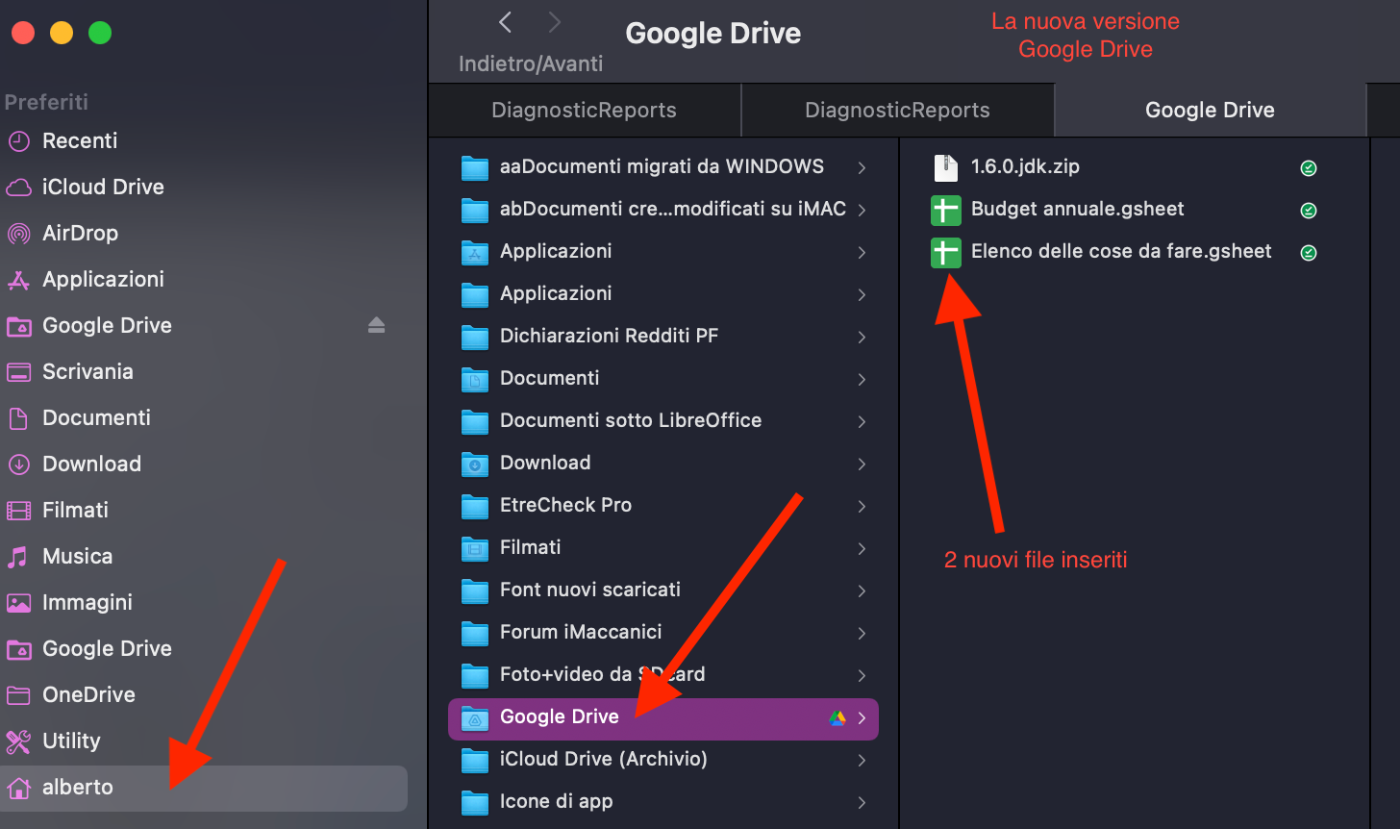
Task: Click the OneDrive folder icon in the sidebar
Action: click(18, 695)
